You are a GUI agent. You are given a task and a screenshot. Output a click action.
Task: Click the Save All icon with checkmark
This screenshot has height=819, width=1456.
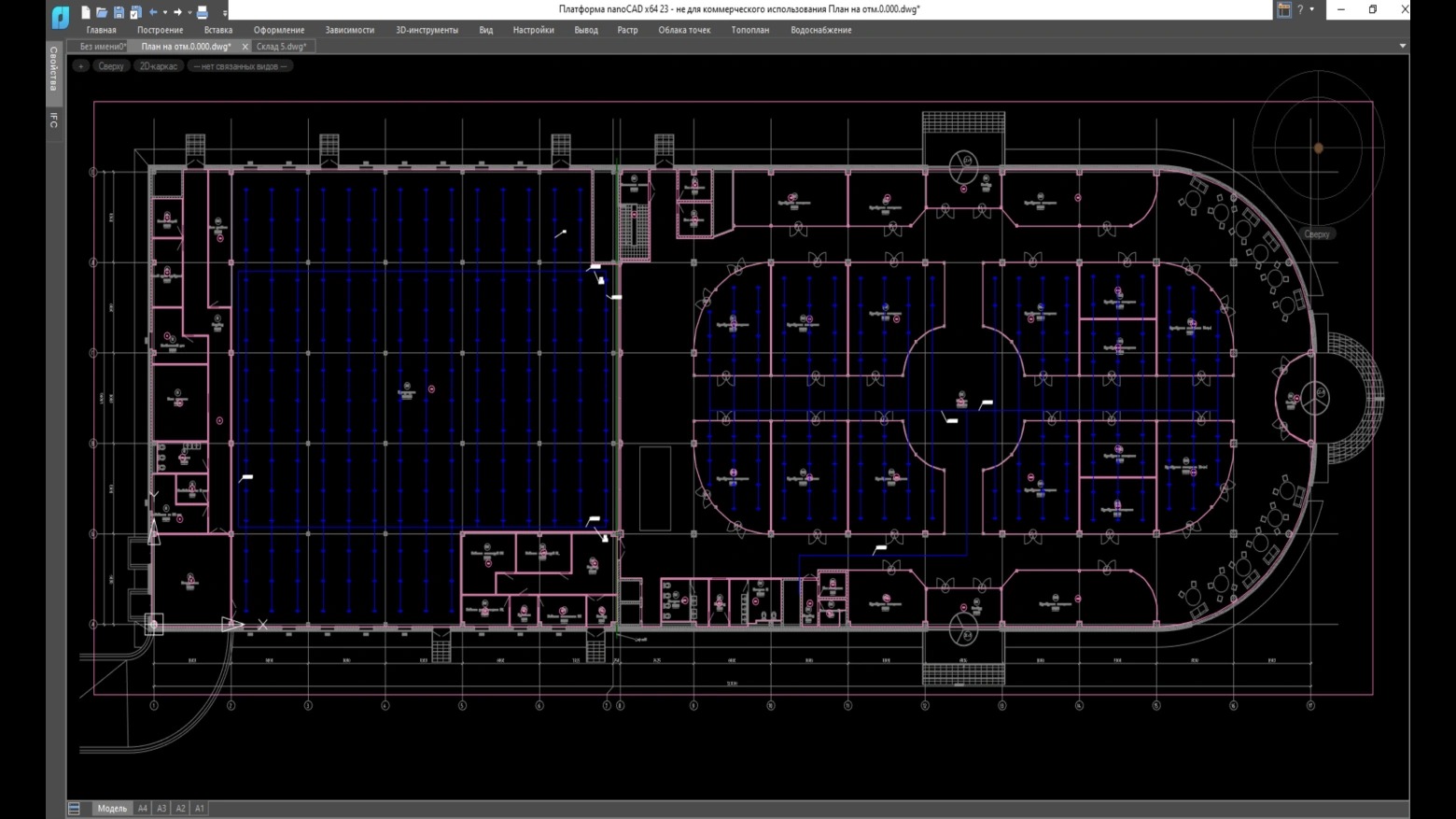coord(135,12)
